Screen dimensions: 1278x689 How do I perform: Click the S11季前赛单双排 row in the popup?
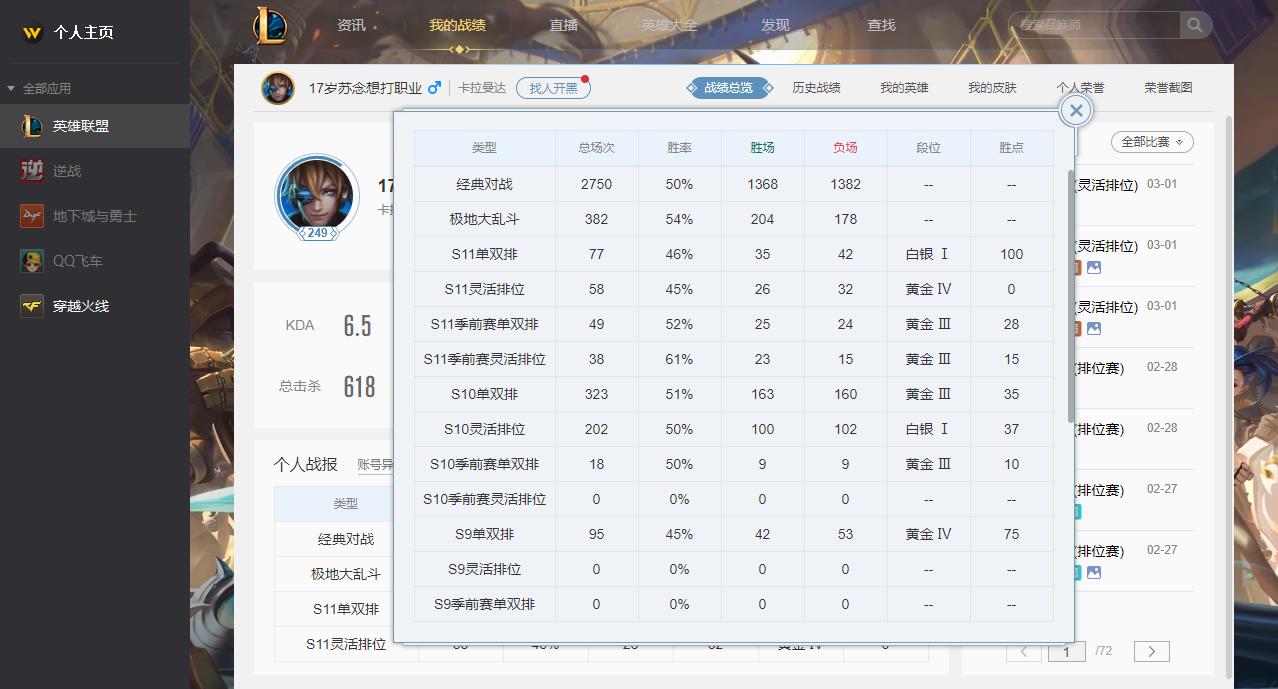tap(733, 324)
